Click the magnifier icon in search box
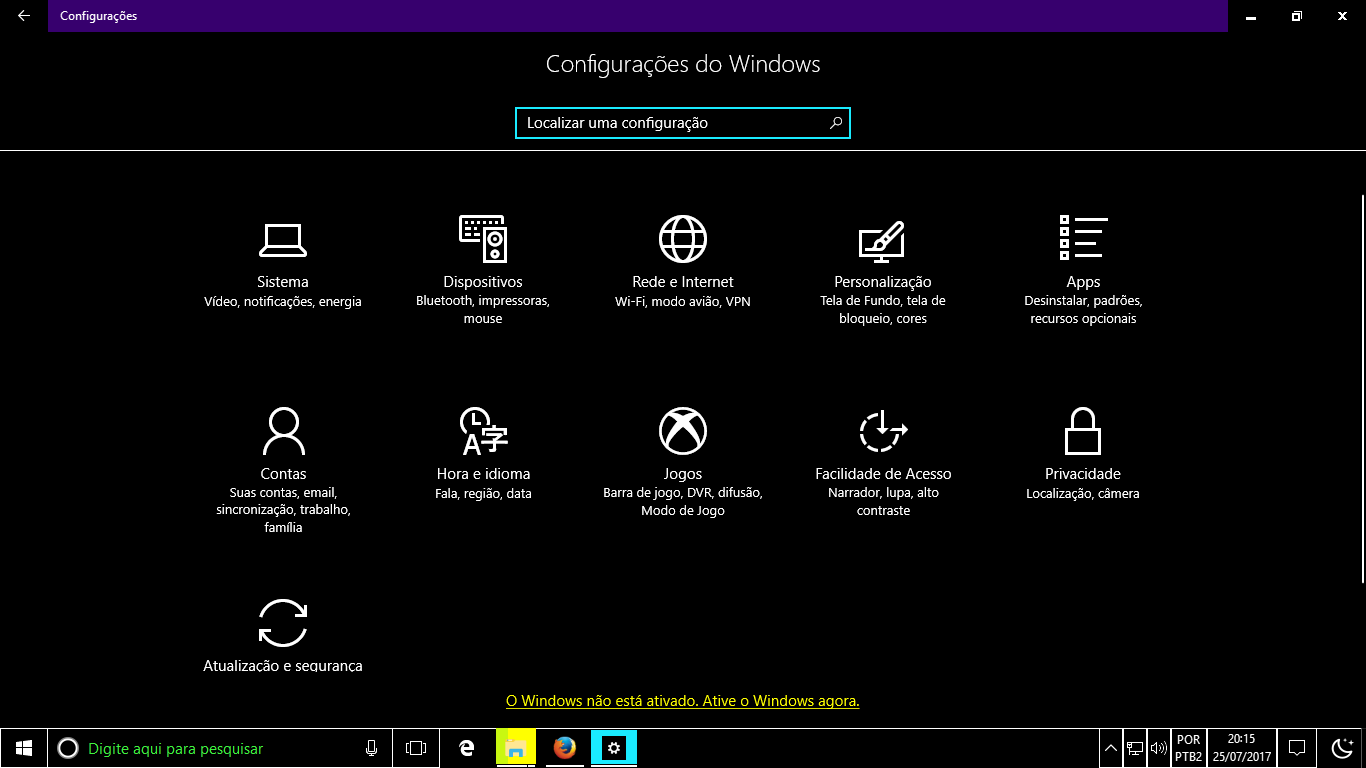The width and height of the screenshot is (1366, 768). [836, 123]
